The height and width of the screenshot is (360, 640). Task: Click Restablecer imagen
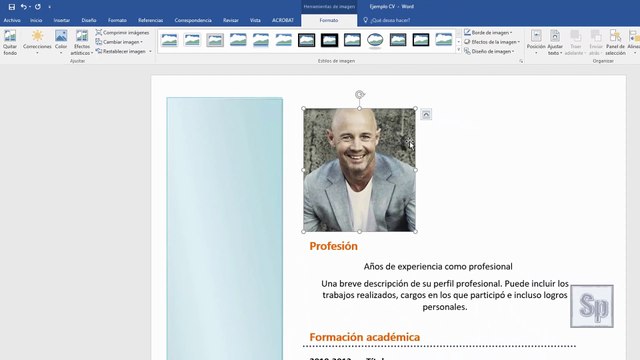coord(120,51)
